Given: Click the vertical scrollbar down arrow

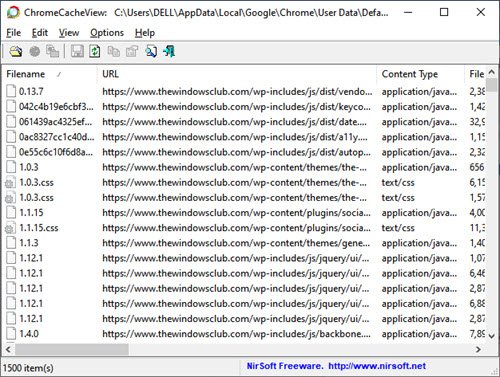Looking at the screenshot, I should [492, 336].
